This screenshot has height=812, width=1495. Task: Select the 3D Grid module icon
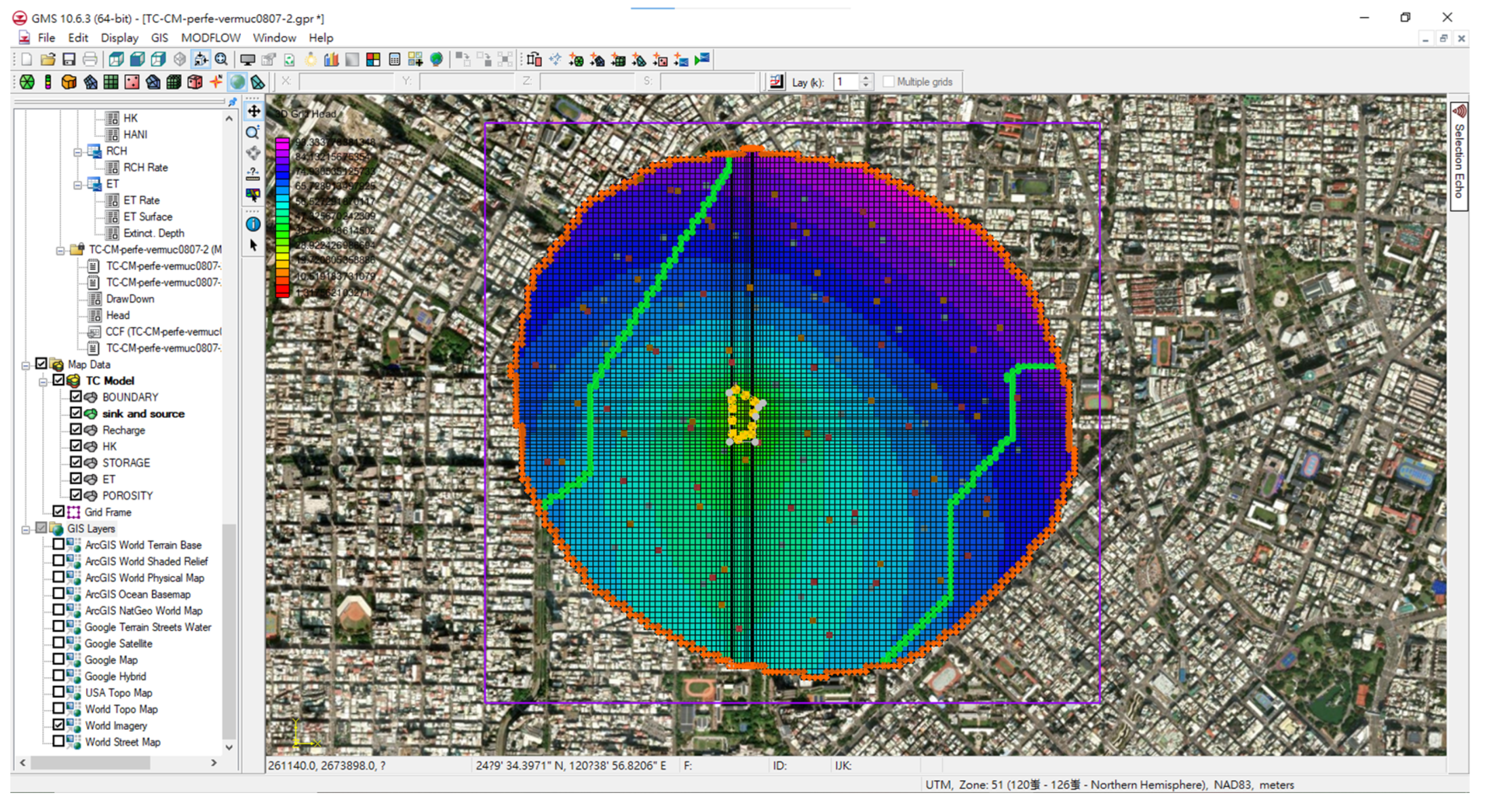(x=173, y=82)
